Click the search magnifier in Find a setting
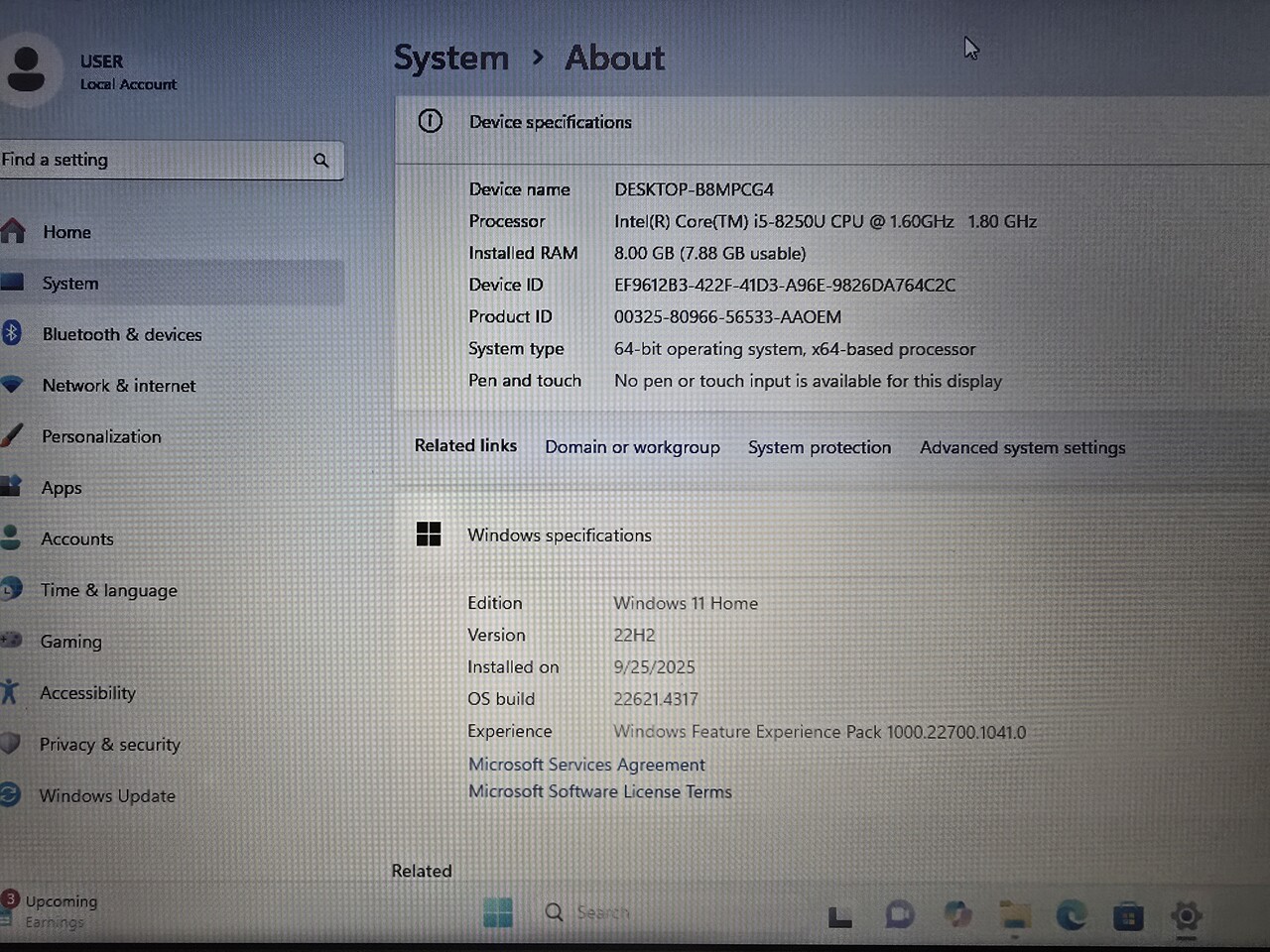The height and width of the screenshot is (952, 1270). [320, 160]
